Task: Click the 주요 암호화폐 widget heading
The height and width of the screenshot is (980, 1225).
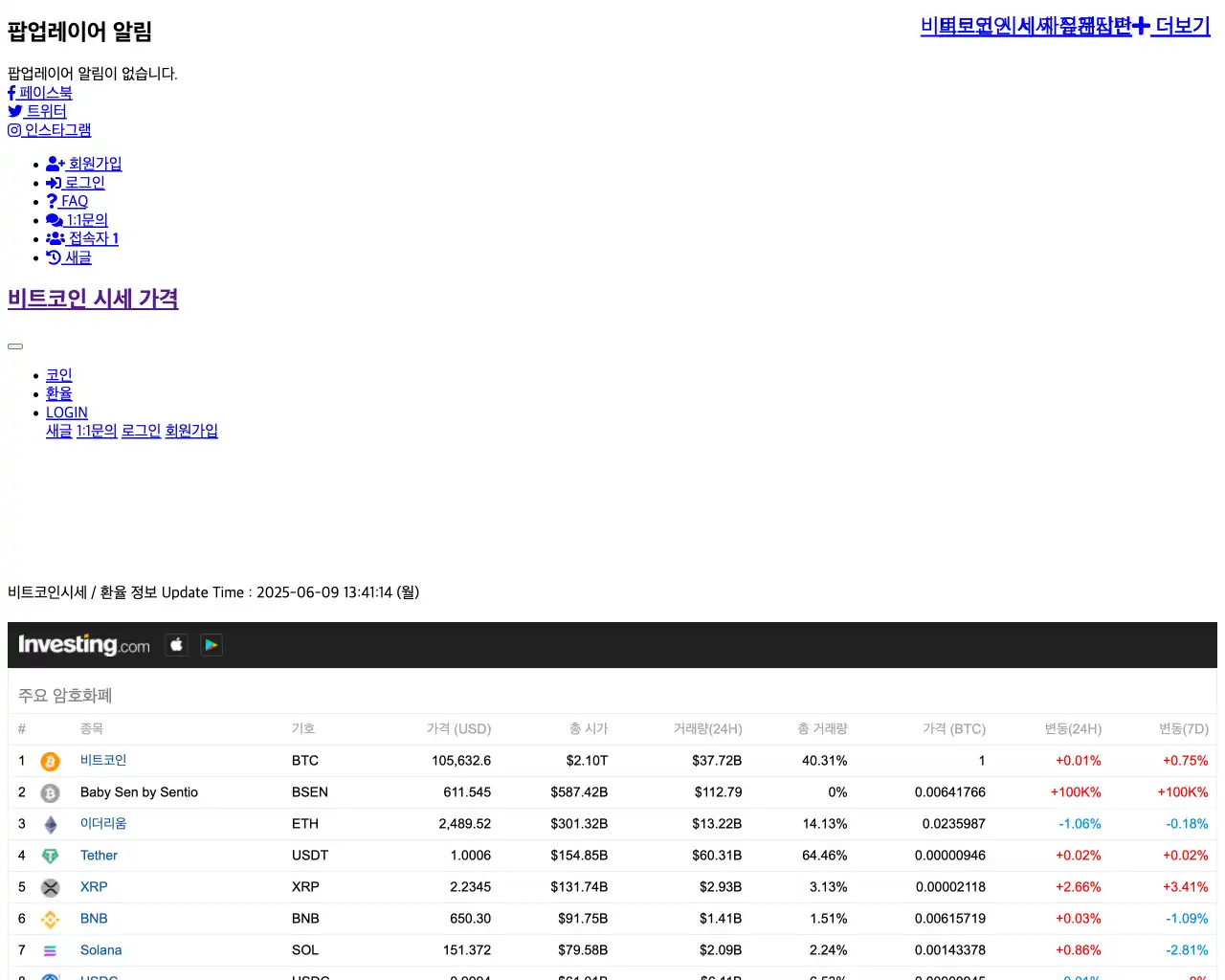Action: pyautogui.click(x=65, y=696)
